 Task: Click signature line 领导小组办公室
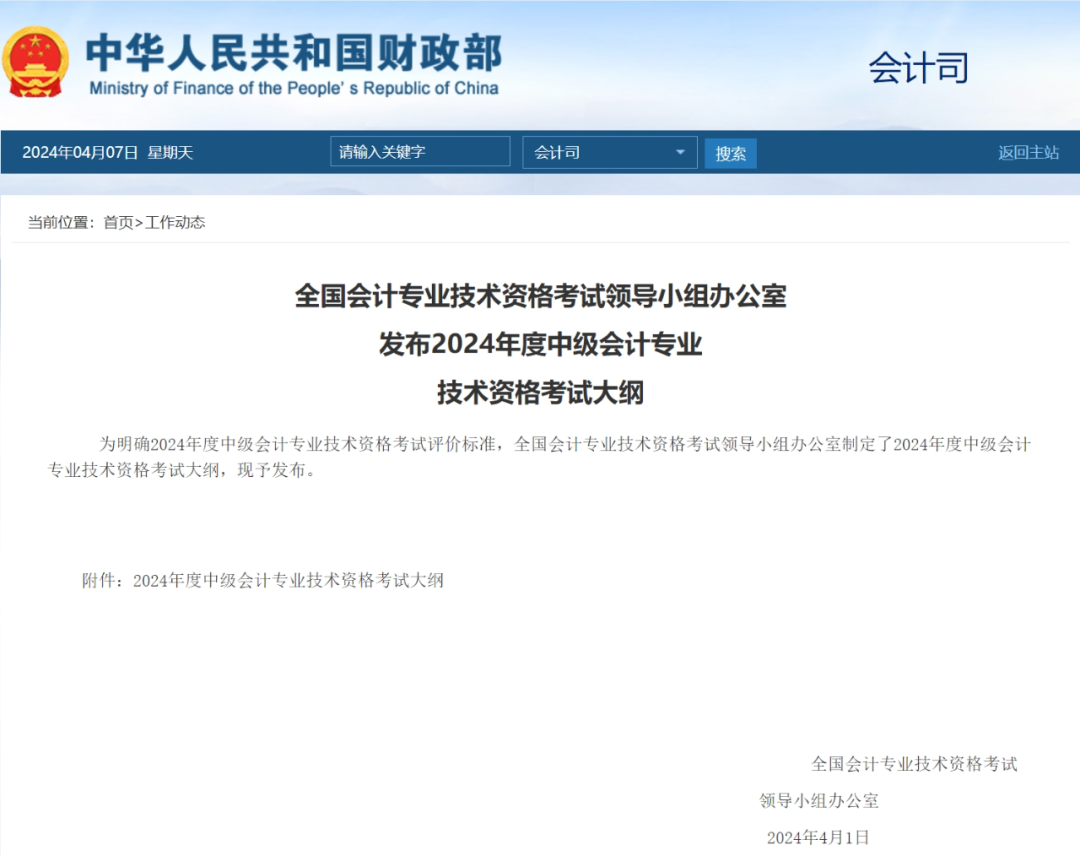(x=819, y=801)
